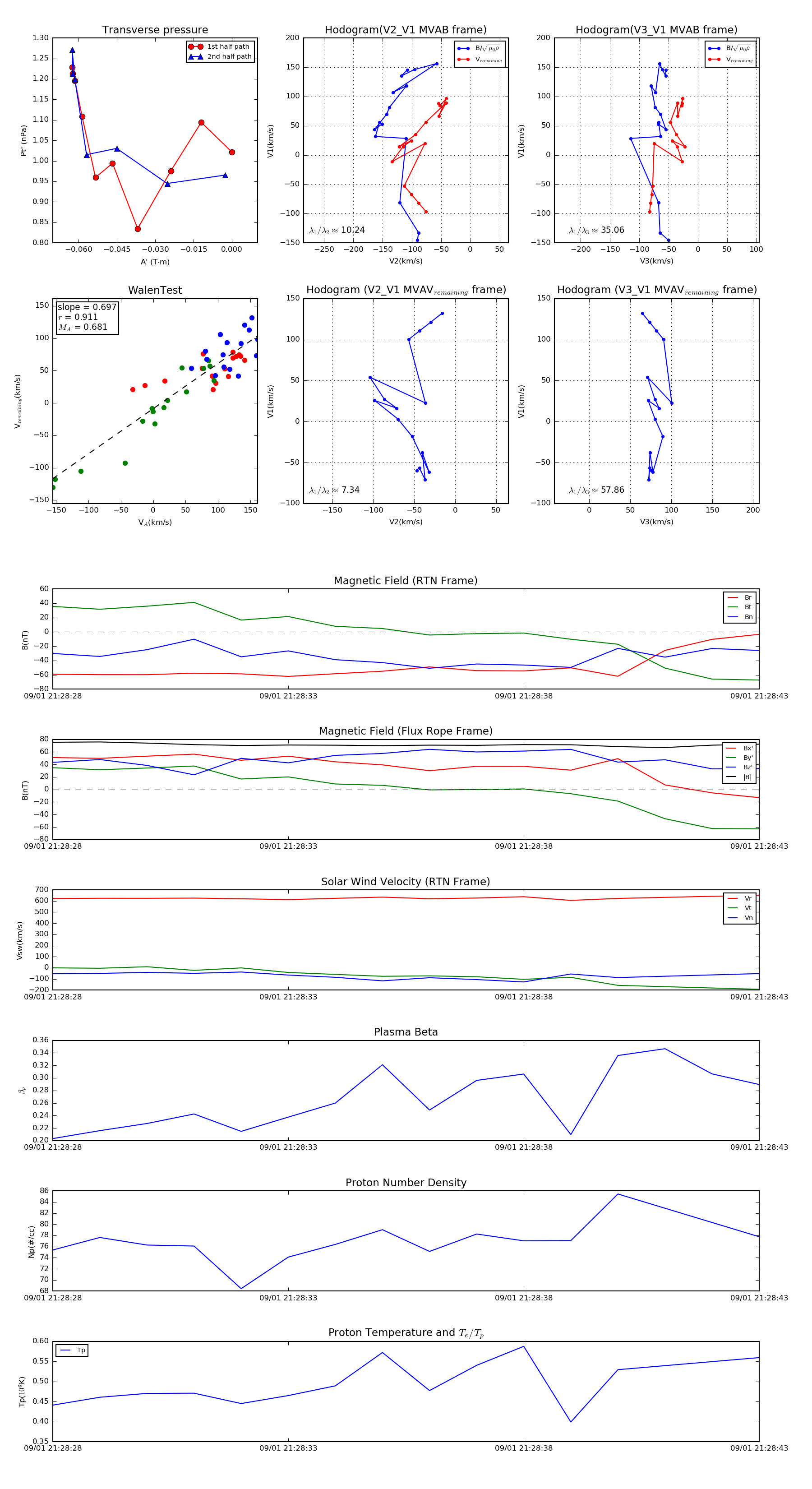Click the Bx' legend entry
812x1489 pixels.
pyautogui.click(x=739, y=748)
